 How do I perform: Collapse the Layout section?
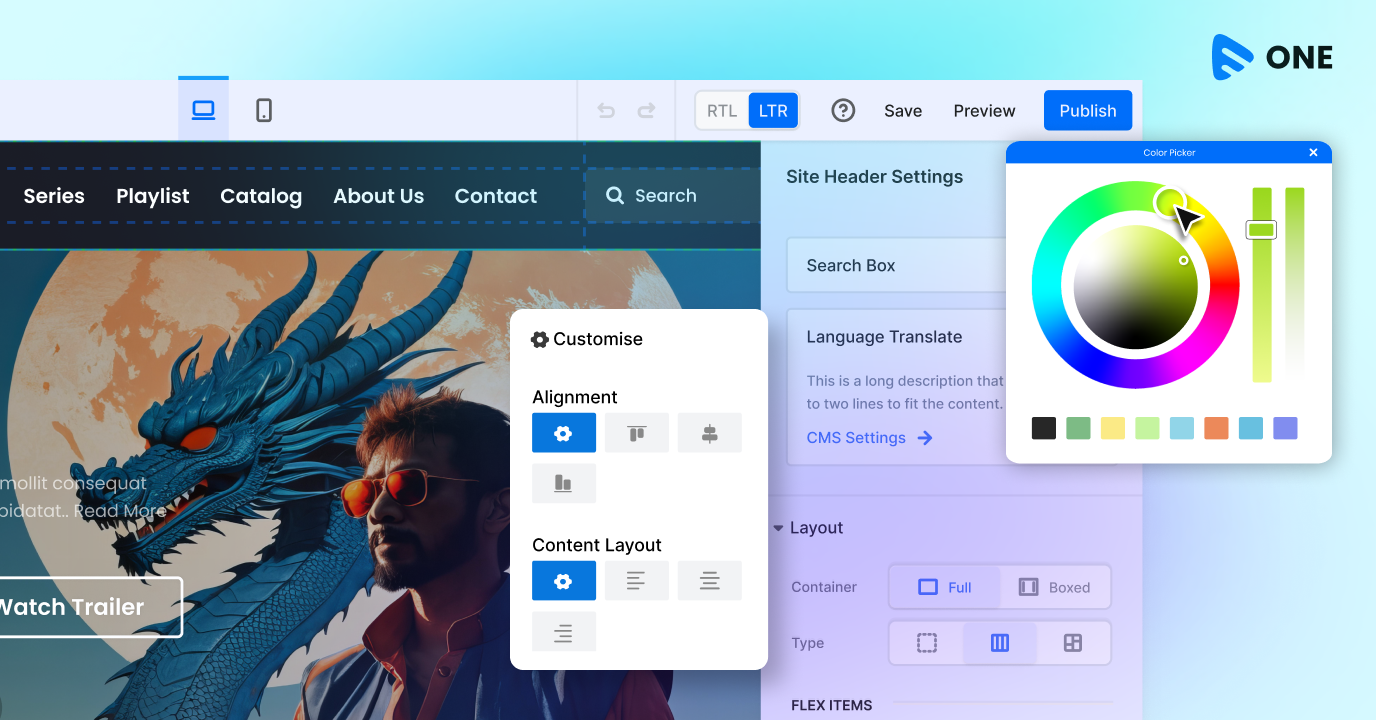pyautogui.click(x=808, y=528)
